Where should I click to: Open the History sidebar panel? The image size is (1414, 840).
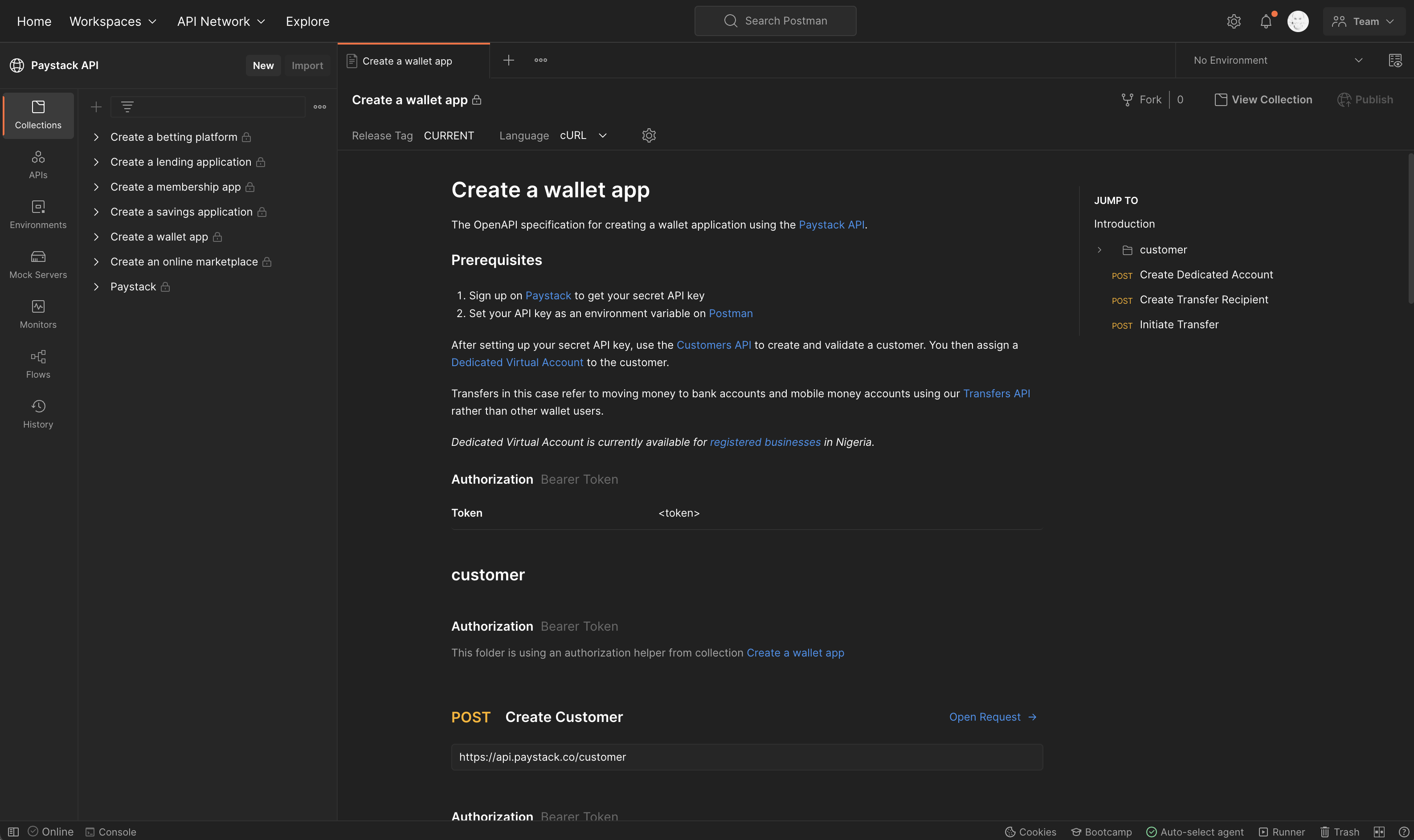pyautogui.click(x=38, y=414)
